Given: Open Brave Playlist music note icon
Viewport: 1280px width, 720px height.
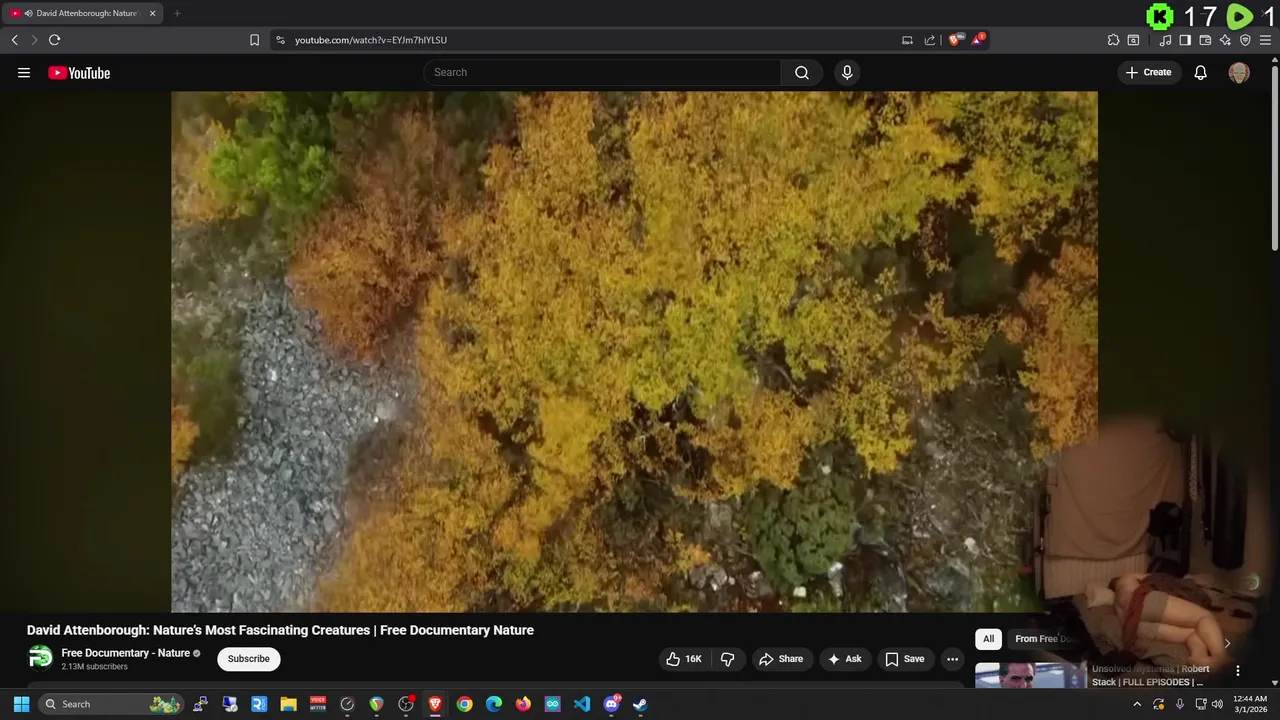Looking at the screenshot, I should [1165, 40].
